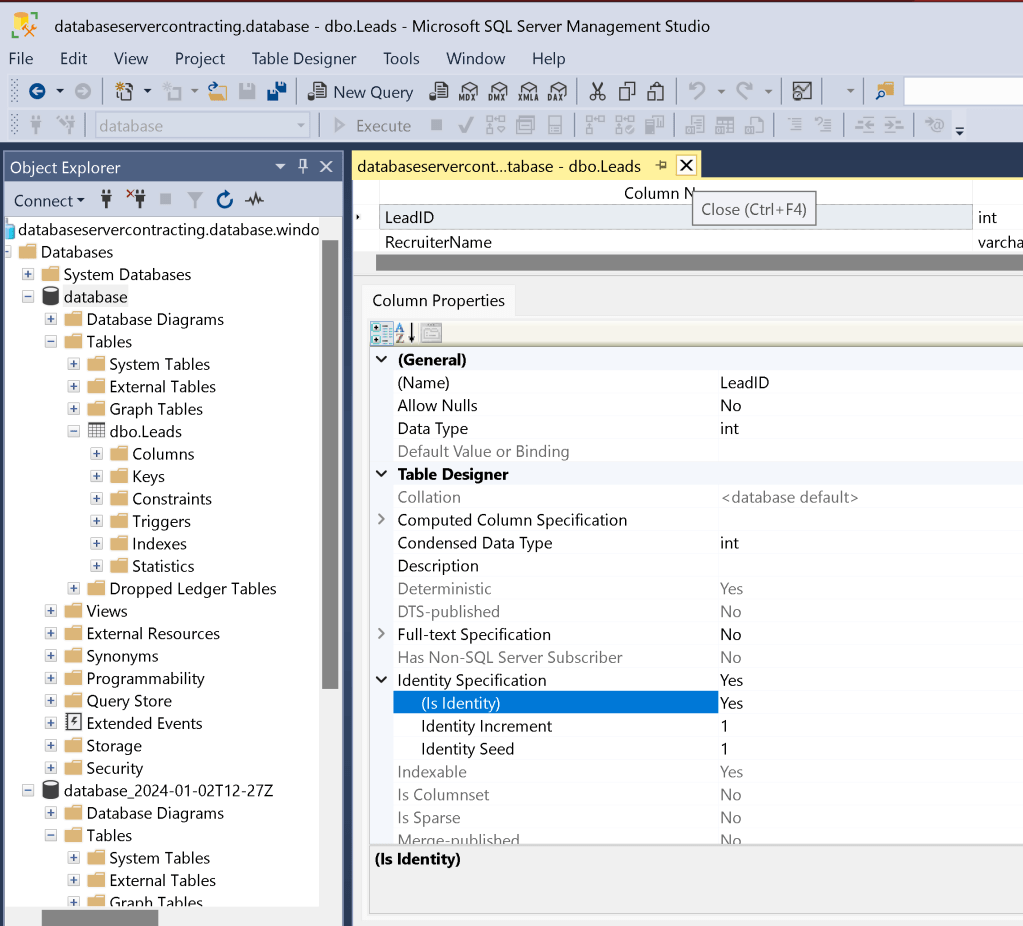Open the File menu

(x=21, y=59)
